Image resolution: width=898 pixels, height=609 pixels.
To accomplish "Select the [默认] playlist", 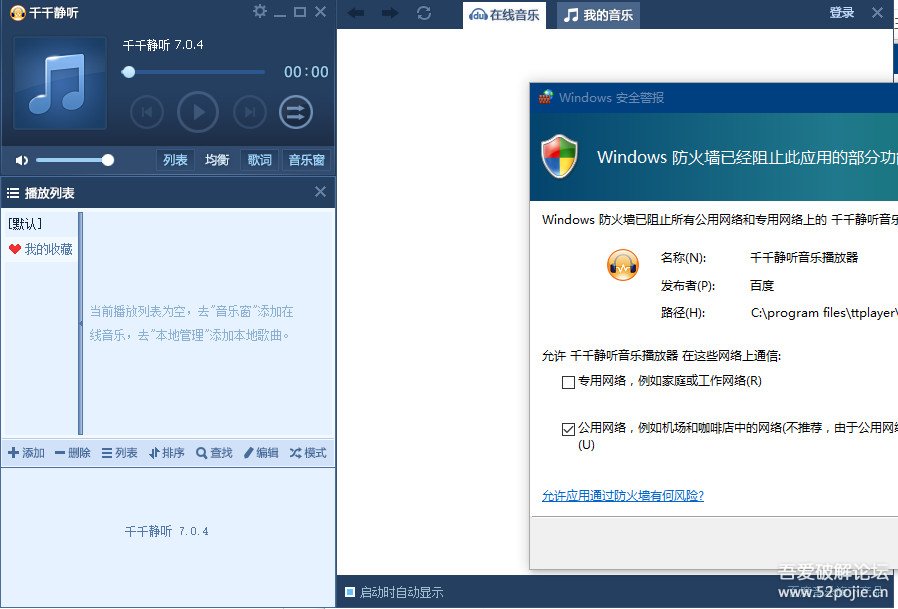I will [25, 223].
